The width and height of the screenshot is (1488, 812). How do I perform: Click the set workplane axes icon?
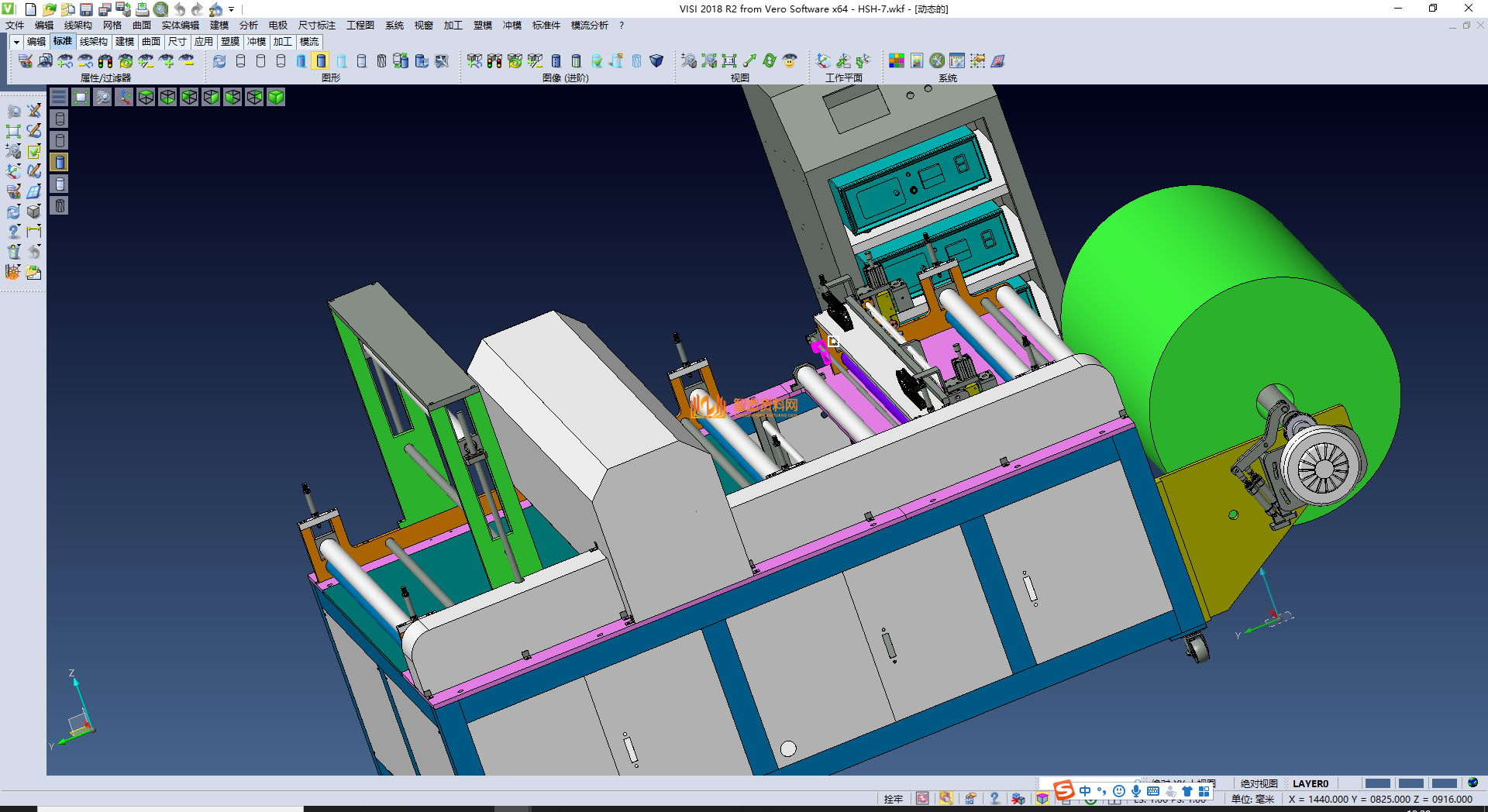[x=823, y=60]
